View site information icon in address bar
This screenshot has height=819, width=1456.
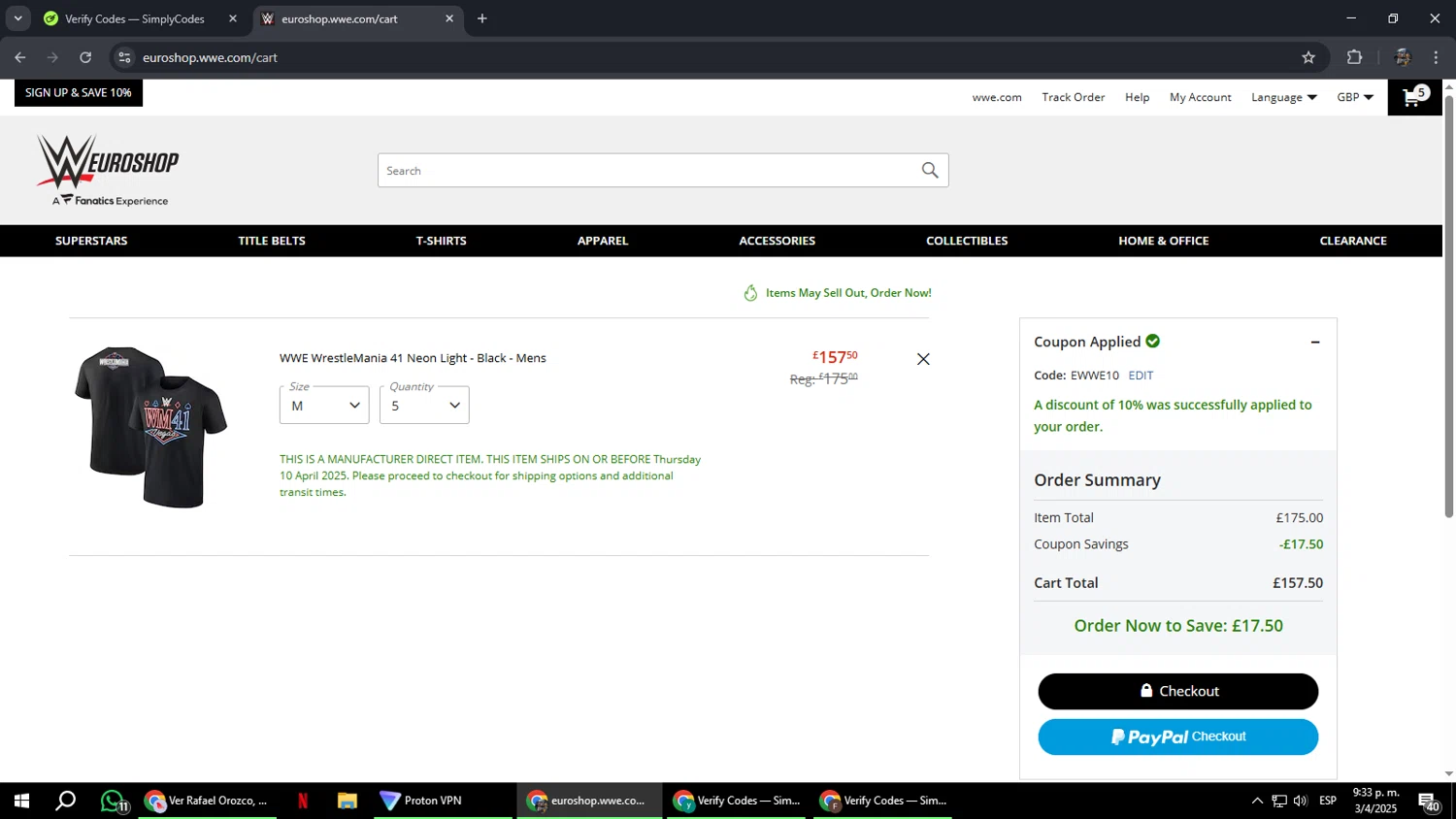click(x=124, y=57)
